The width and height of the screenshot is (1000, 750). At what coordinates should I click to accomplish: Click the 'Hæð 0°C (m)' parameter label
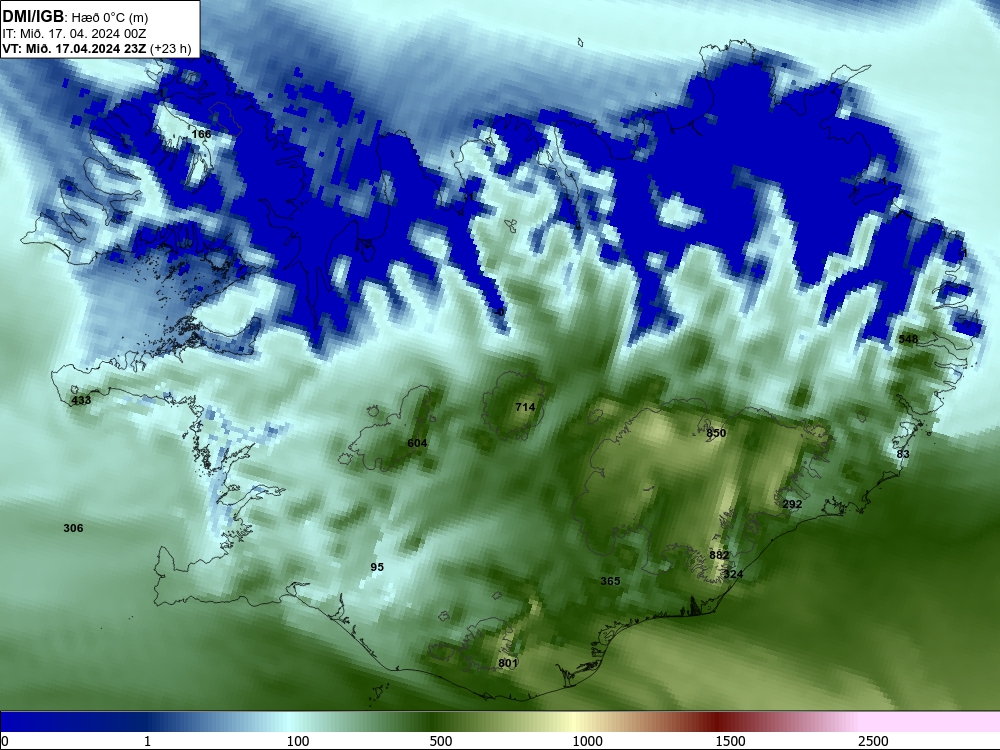coord(110,17)
